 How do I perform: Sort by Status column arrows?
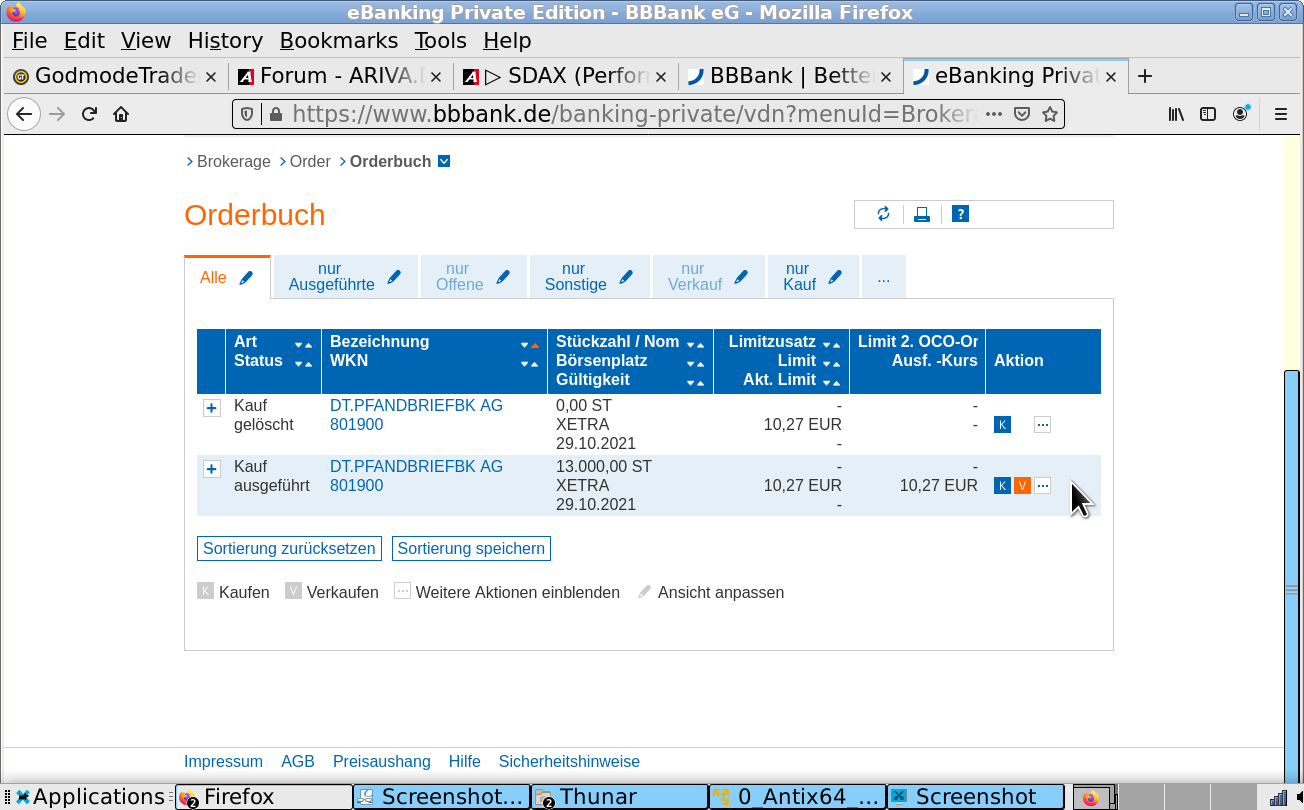tap(303, 363)
